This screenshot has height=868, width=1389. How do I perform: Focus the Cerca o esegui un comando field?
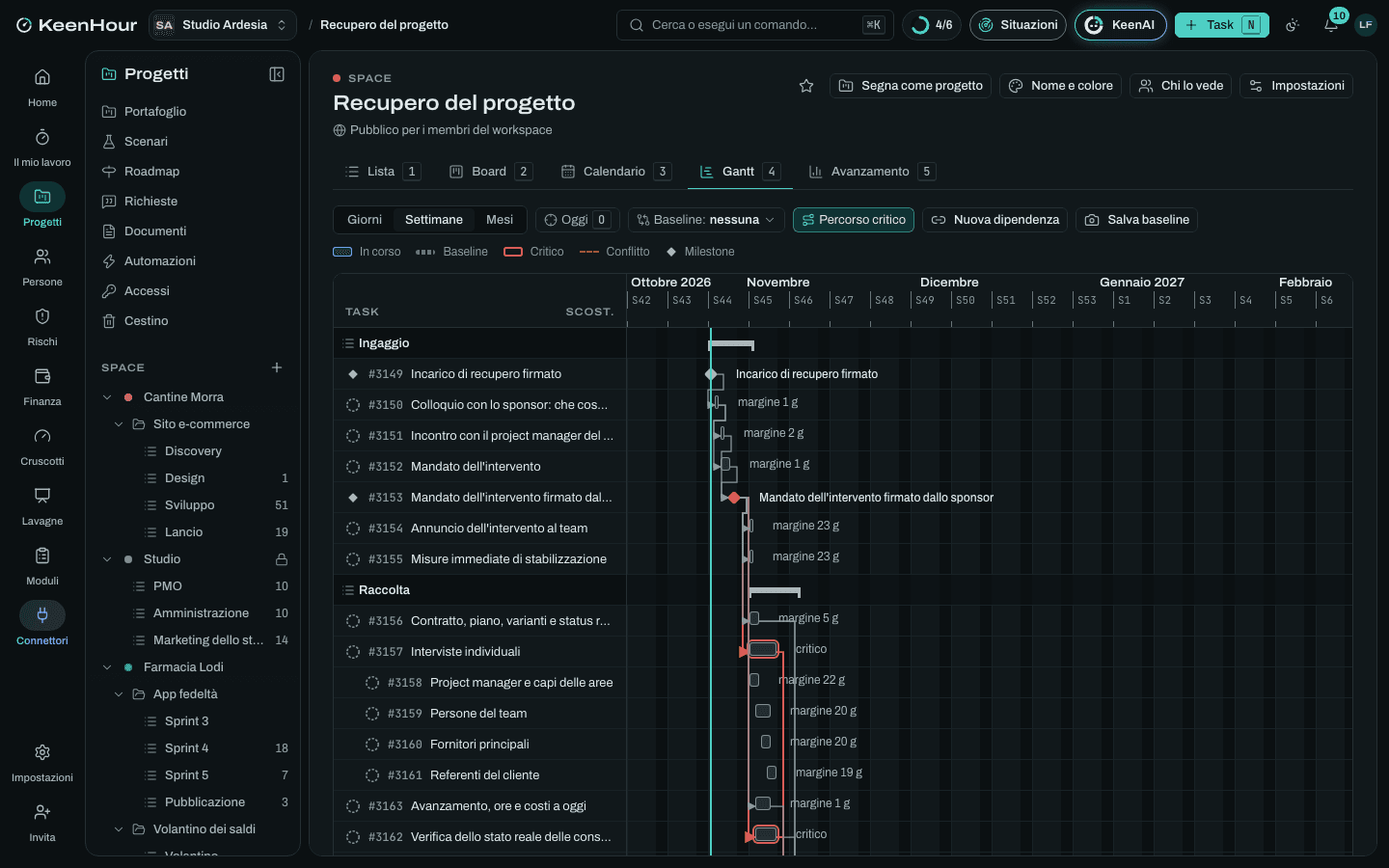(x=754, y=25)
